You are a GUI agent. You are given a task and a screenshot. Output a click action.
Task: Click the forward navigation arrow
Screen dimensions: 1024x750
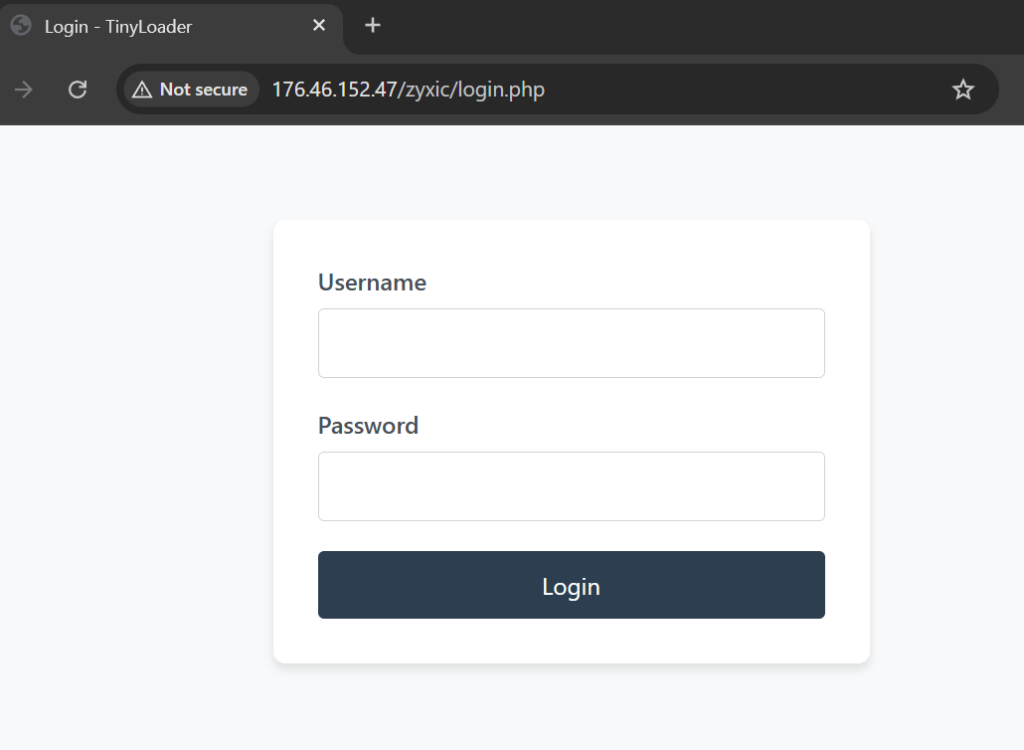click(x=22, y=89)
